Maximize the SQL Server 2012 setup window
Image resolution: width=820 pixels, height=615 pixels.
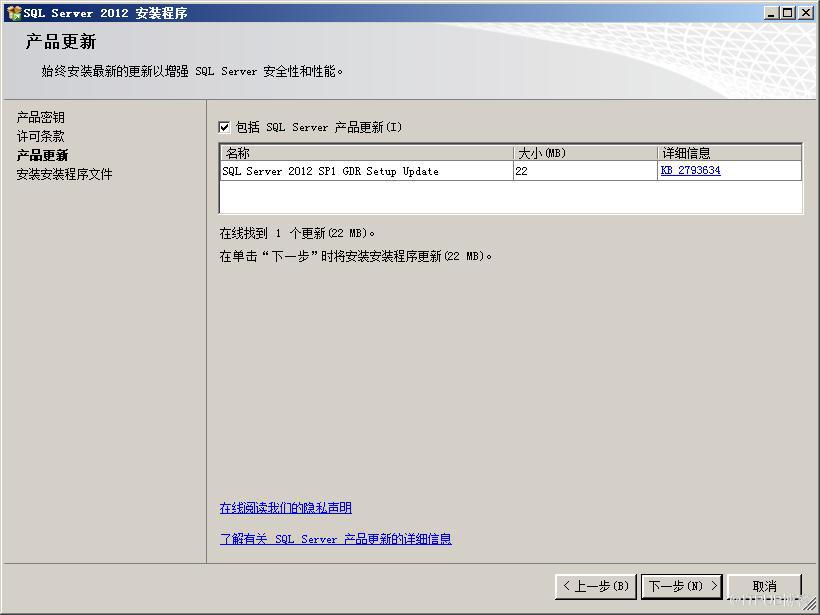click(788, 13)
